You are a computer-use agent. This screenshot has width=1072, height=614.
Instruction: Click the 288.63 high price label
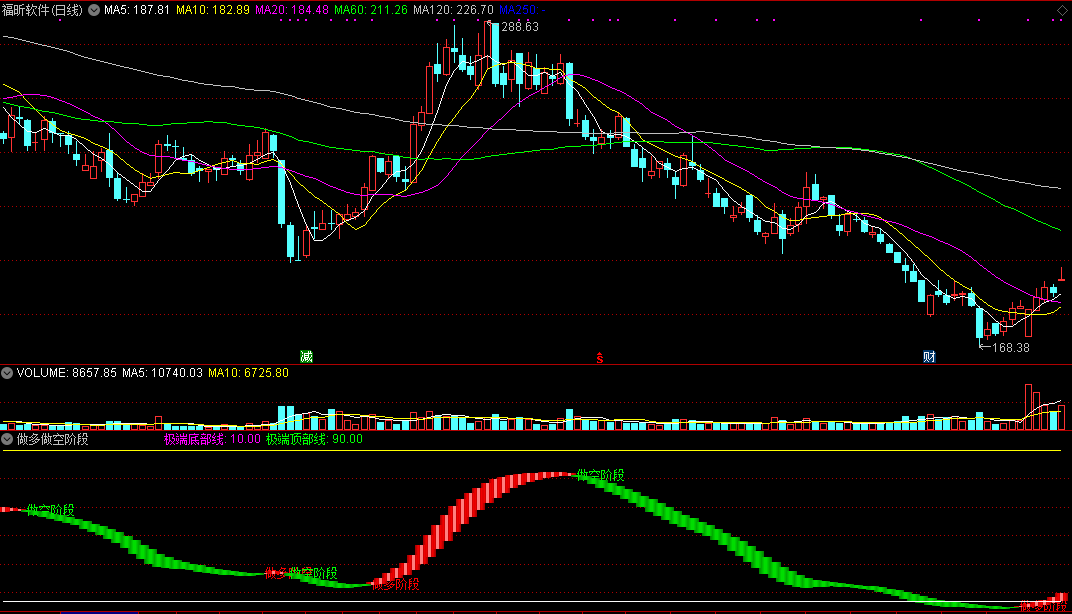[x=520, y=27]
